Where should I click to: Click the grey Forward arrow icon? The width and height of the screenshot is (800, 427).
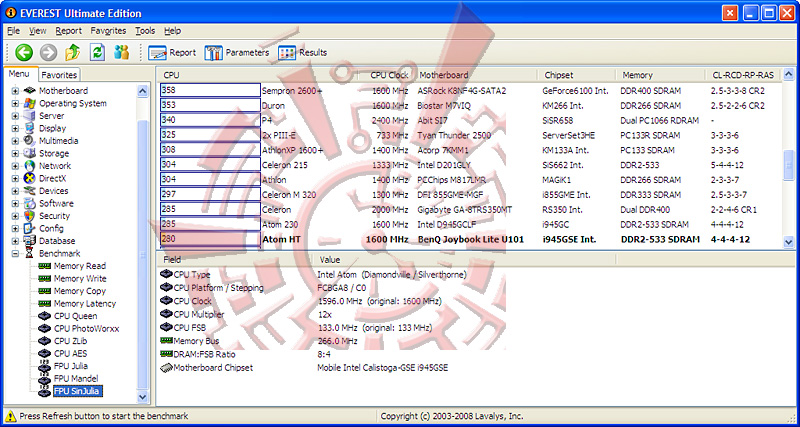pyautogui.click(x=48, y=52)
